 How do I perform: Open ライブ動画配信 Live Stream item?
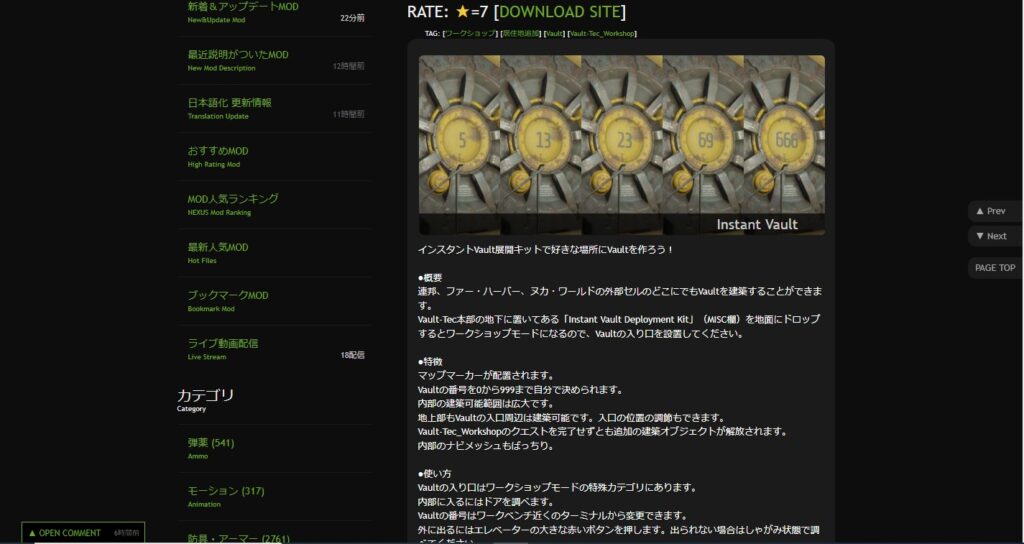[275, 349]
